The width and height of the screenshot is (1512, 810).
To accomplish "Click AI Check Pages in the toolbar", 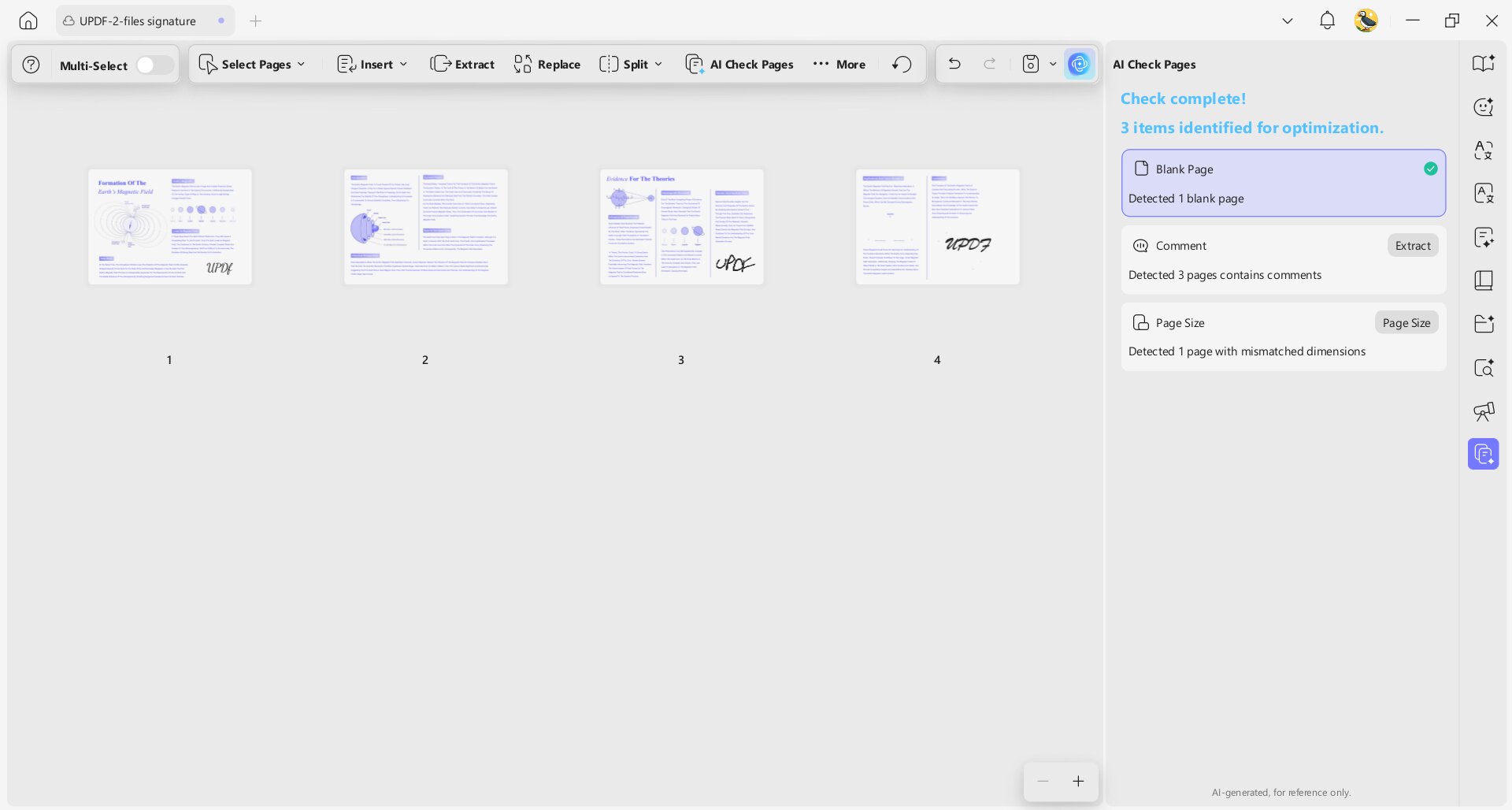I will coord(739,65).
